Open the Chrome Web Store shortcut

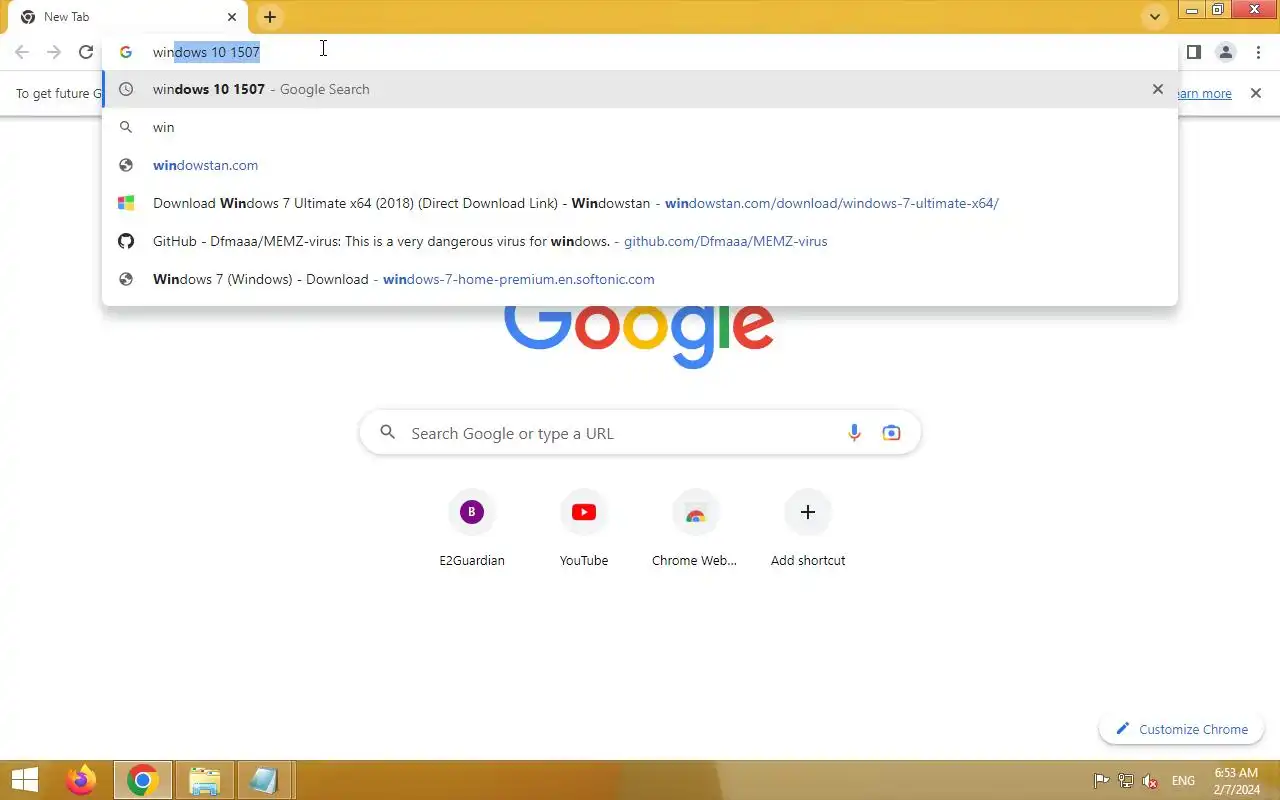point(695,530)
